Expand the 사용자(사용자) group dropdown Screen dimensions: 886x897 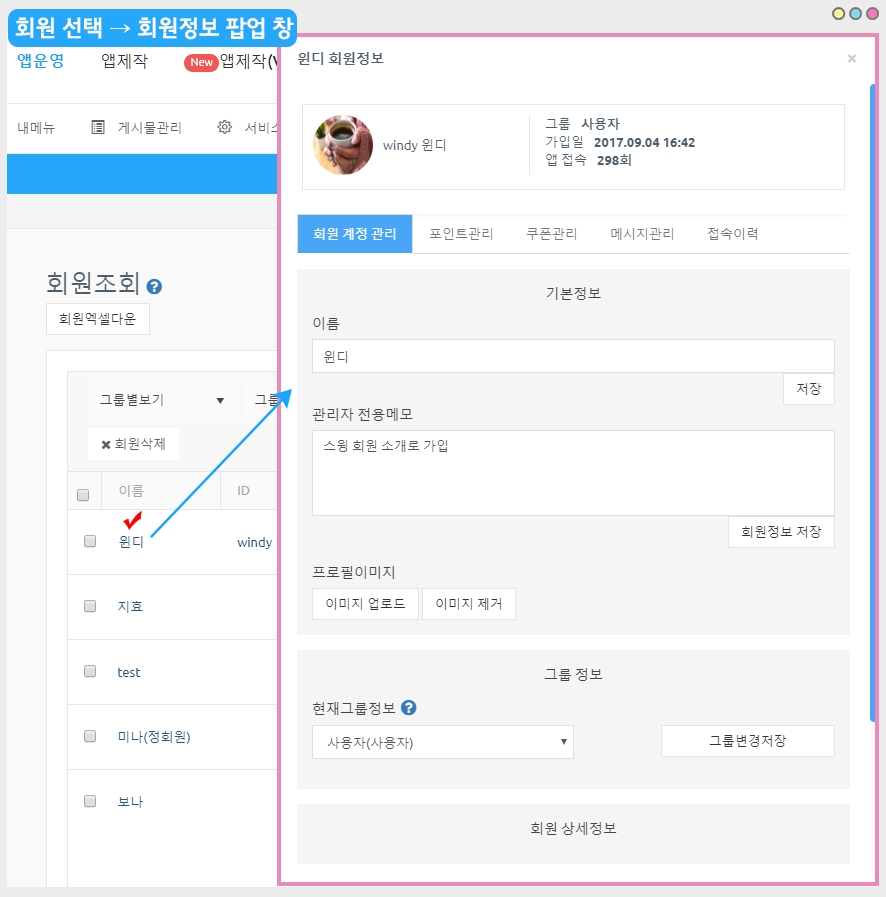(x=442, y=742)
